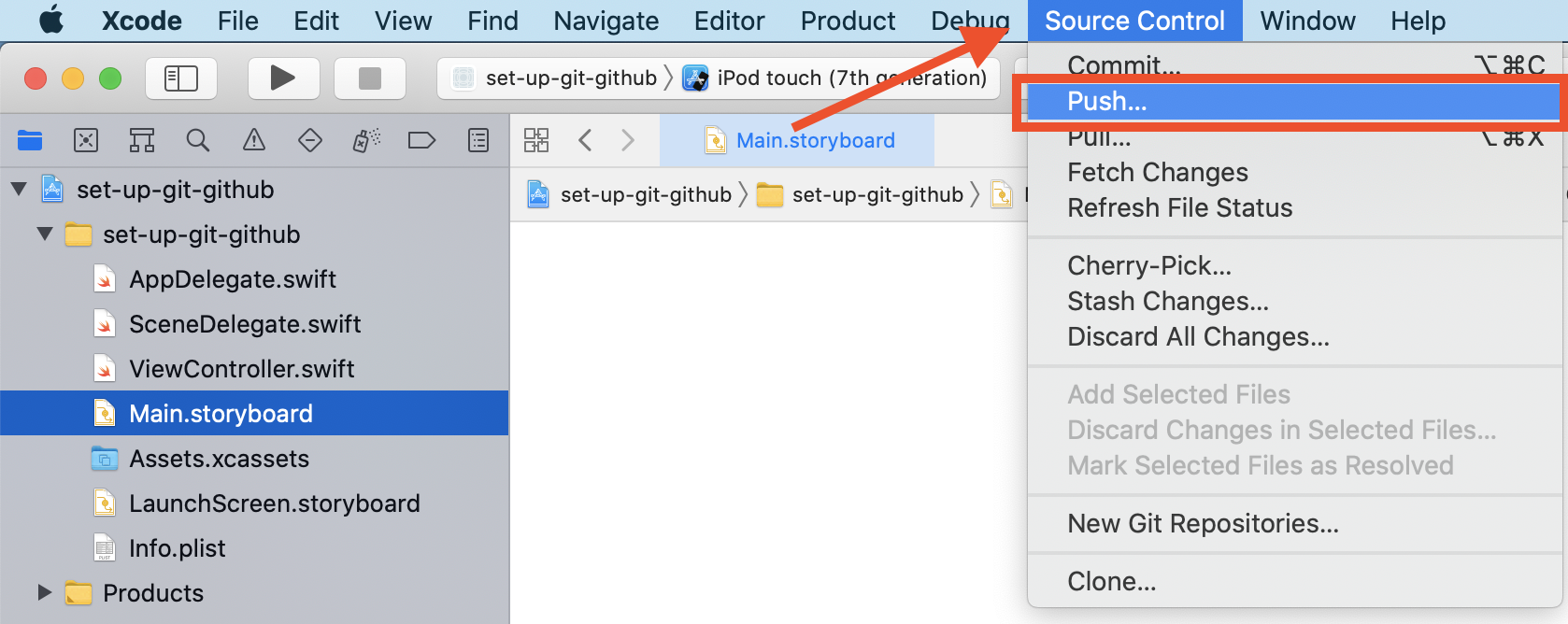Screen dimensions: 1568x624
Task: Click the AppDelegate.swift file icon
Action: [105, 279]
